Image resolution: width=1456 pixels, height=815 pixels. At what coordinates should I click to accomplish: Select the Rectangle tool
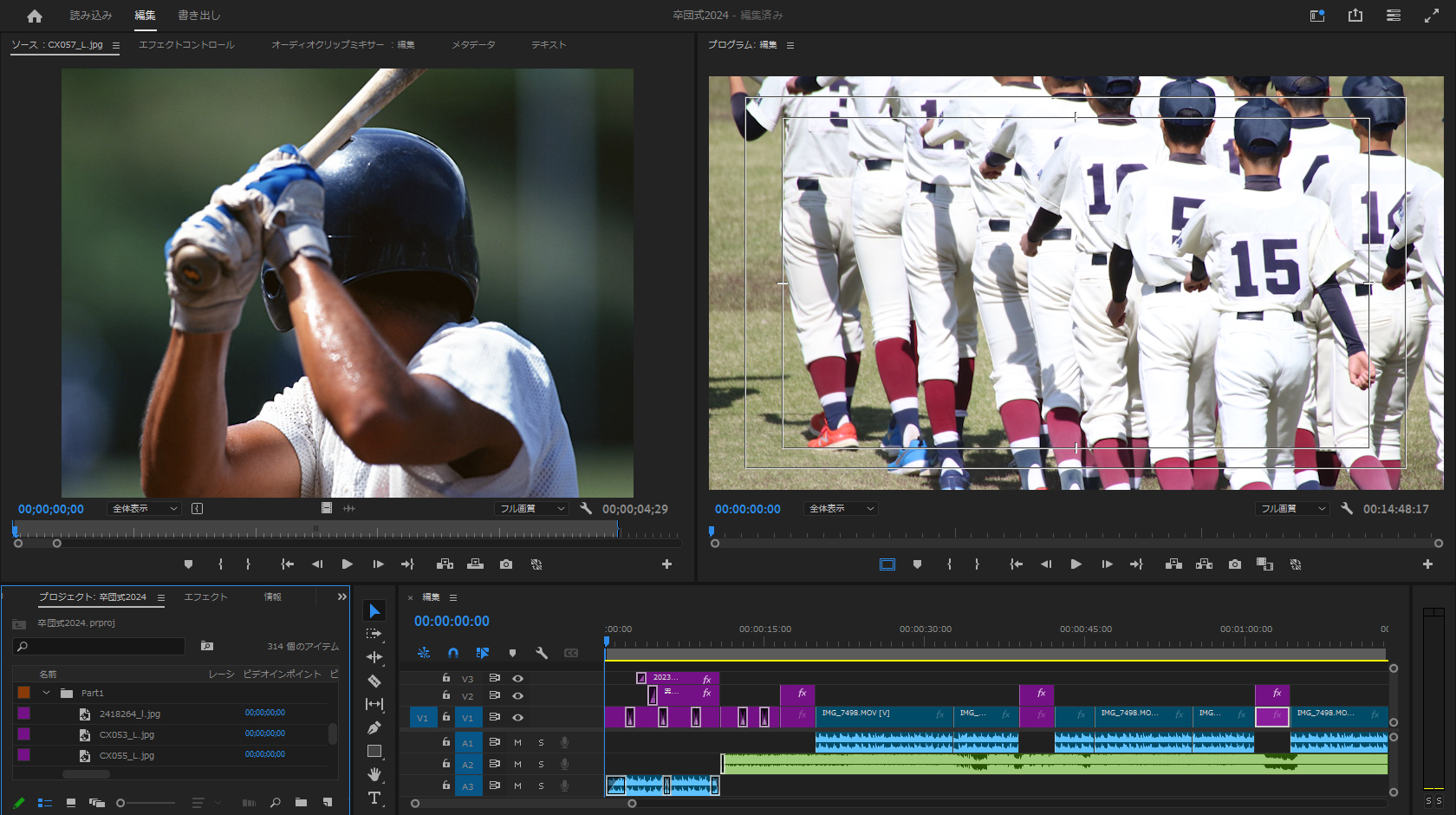[374, 751]
